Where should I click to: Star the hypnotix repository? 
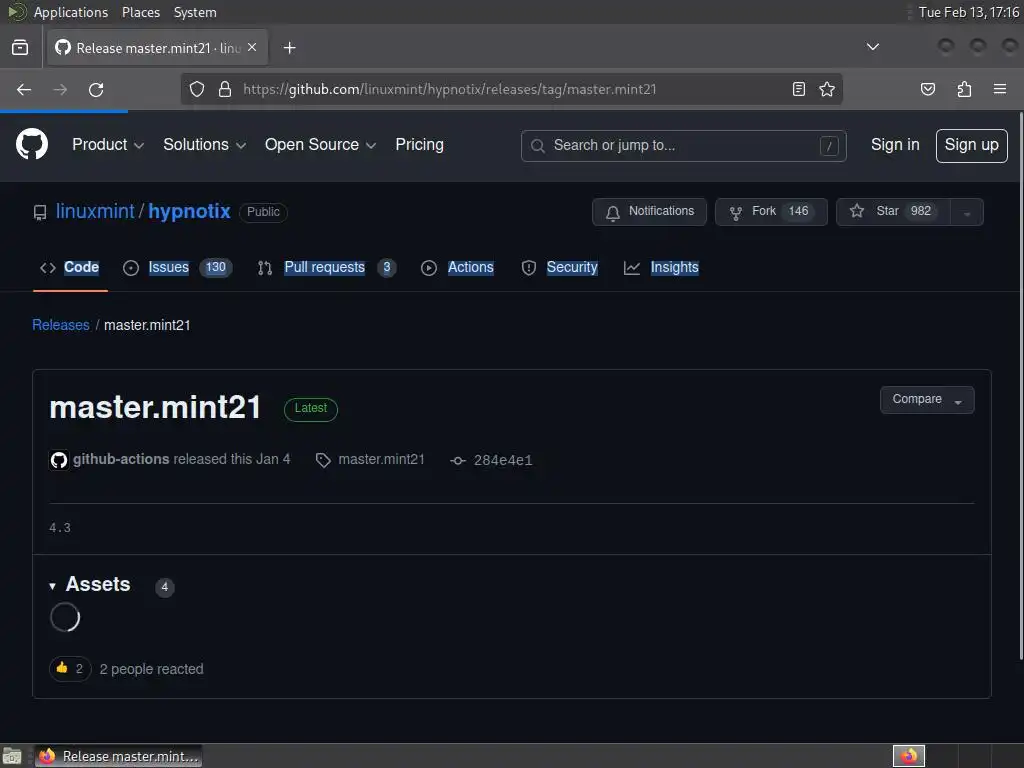coord(892,212)
